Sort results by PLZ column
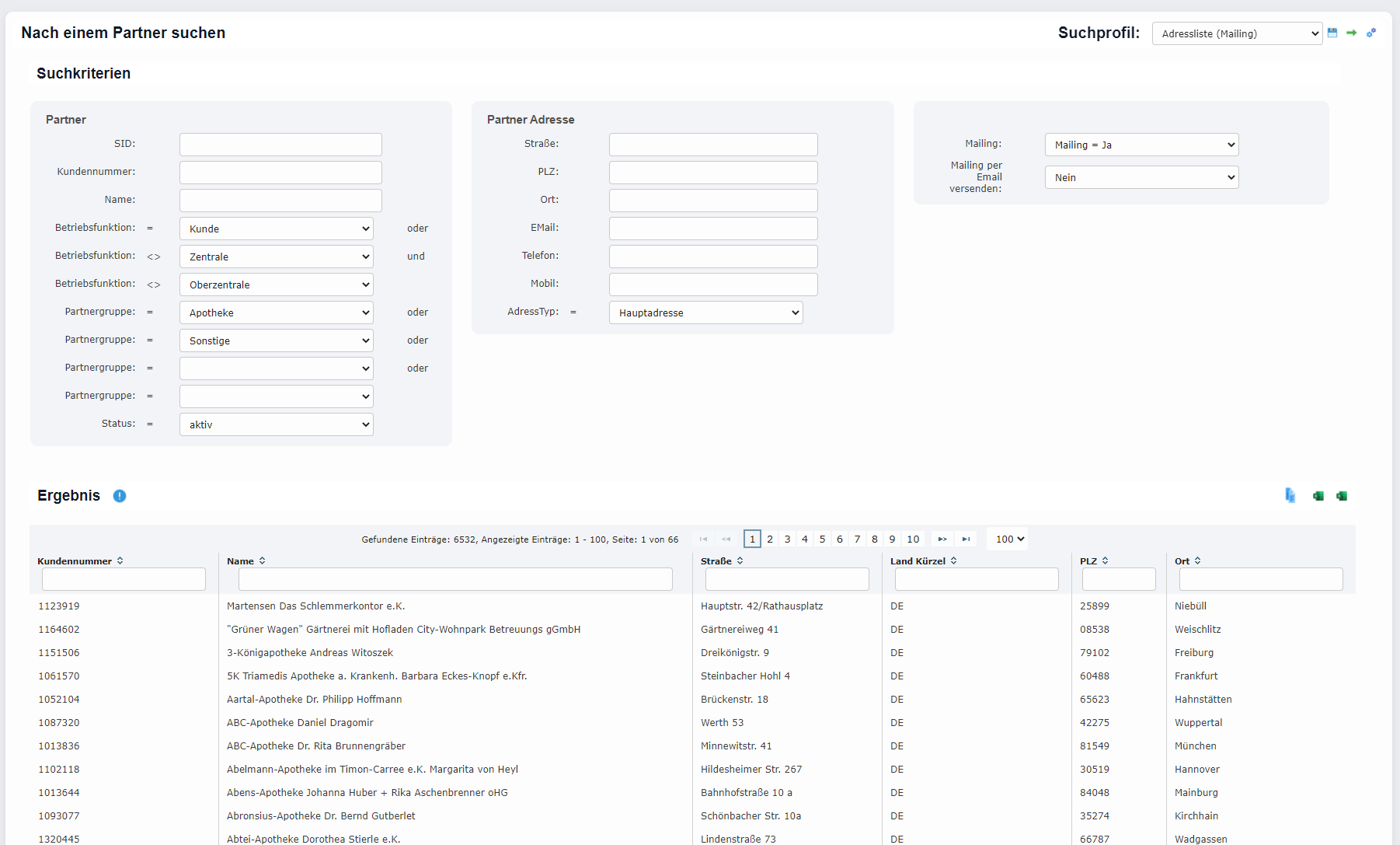 (x=1105, y=560)
